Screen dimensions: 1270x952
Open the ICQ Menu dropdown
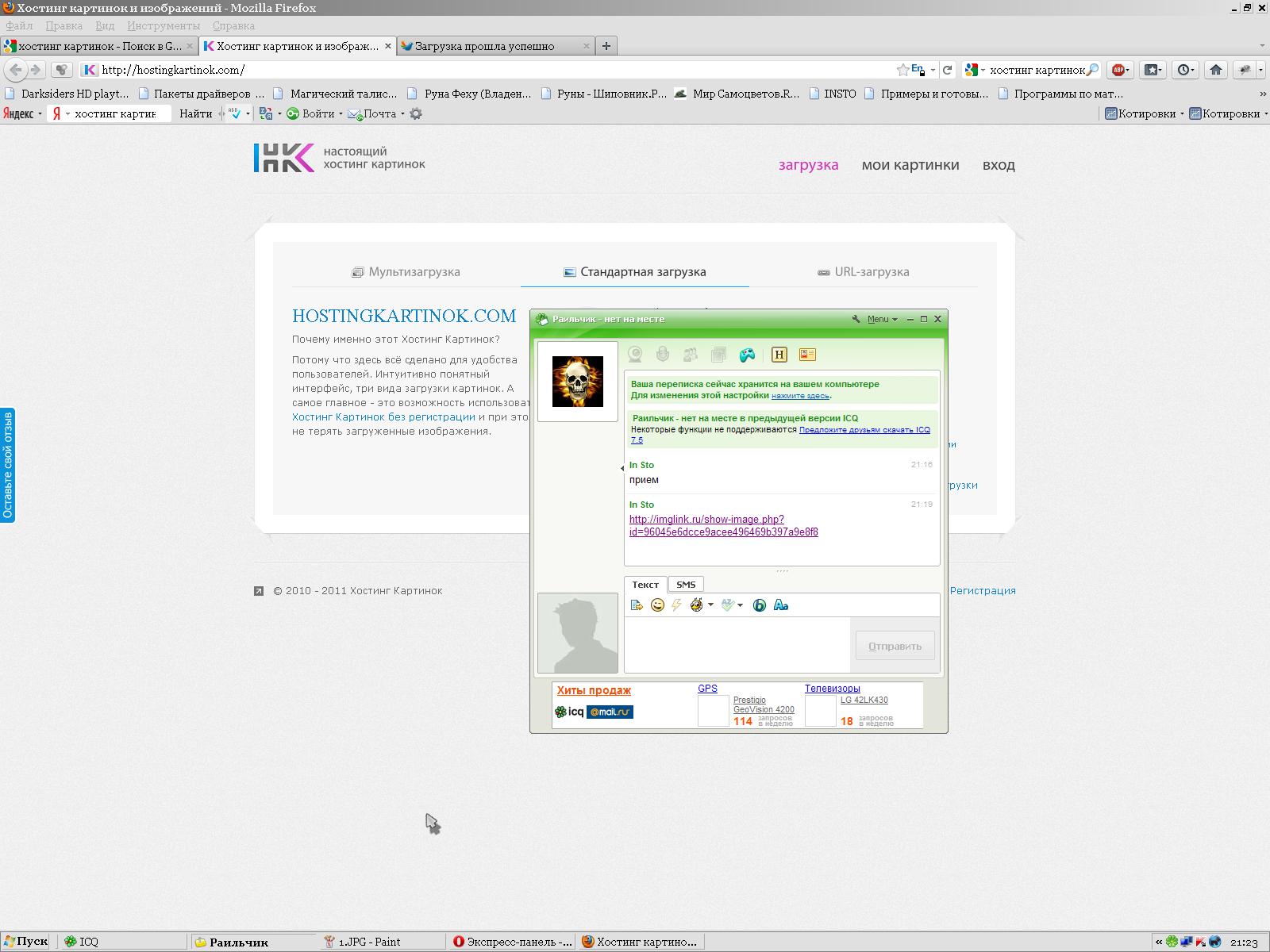click(881, 319)
